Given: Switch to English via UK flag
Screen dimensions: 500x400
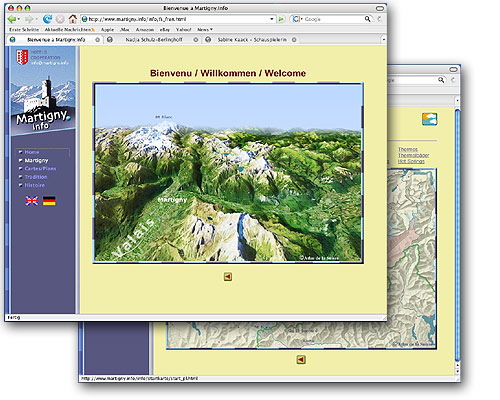Looking at the screenshot, I should pyautogui.click(x=32, y=201).
